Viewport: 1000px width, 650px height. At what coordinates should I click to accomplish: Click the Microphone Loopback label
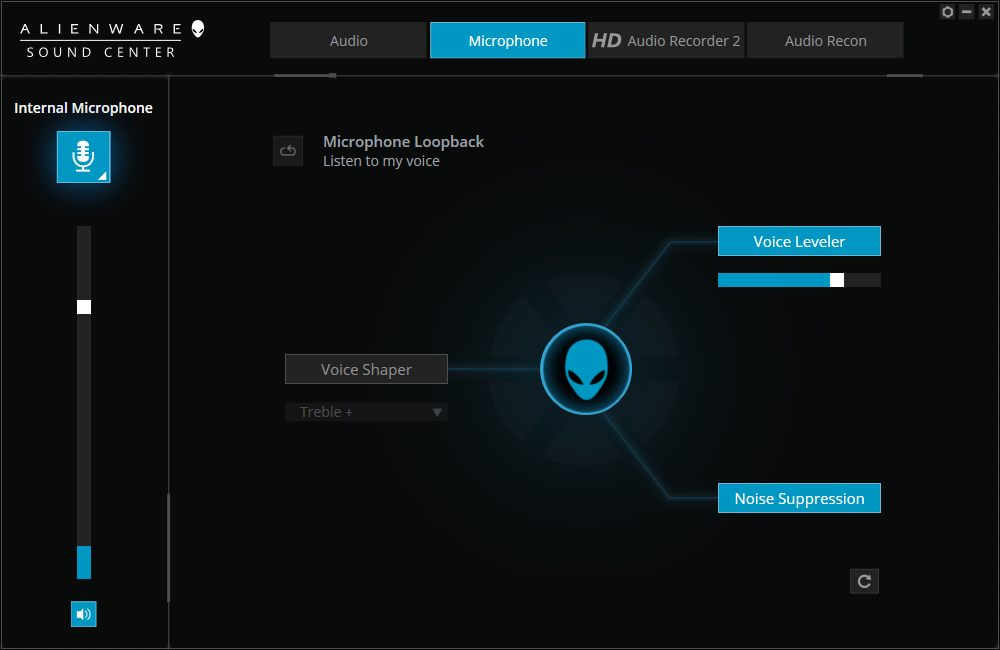[x=403, y=142]
